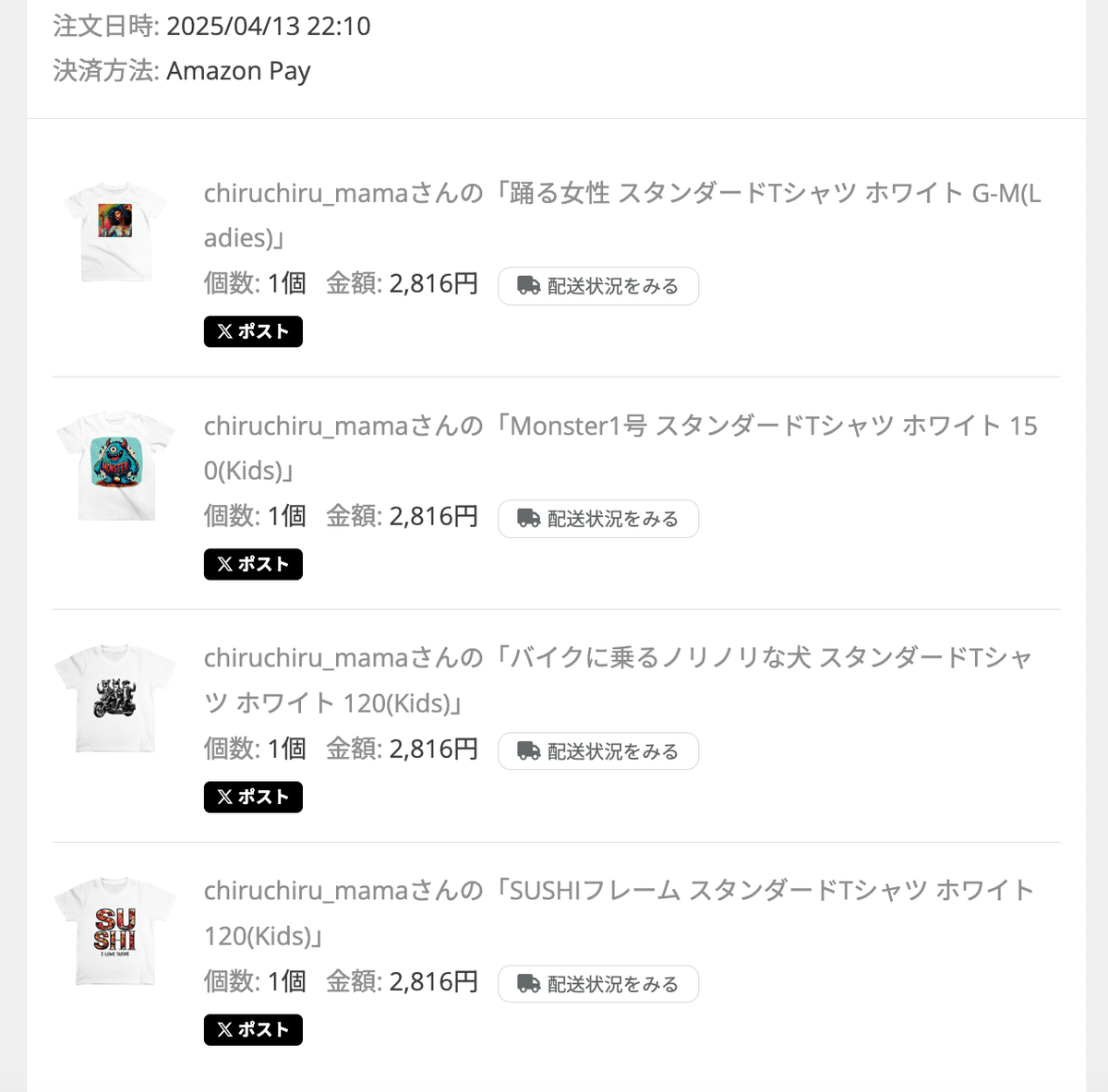The height and width of the screenshot is (1092, 1108).
Task: Click the dog on motorcycle T-shirt thumbnail
Action: pos(115,697)
